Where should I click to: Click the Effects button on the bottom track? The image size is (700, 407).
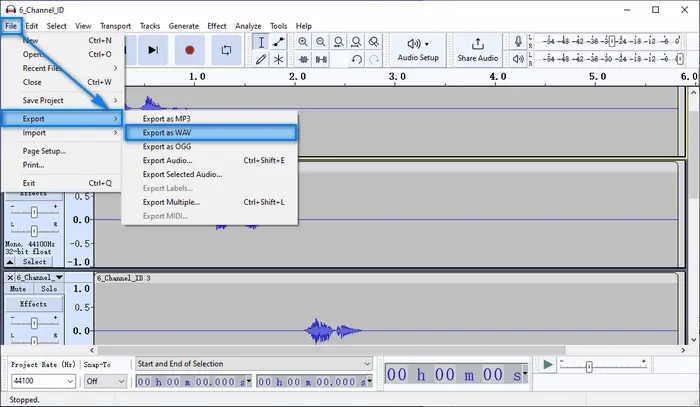pyautogui.click(x=34, y=303)
